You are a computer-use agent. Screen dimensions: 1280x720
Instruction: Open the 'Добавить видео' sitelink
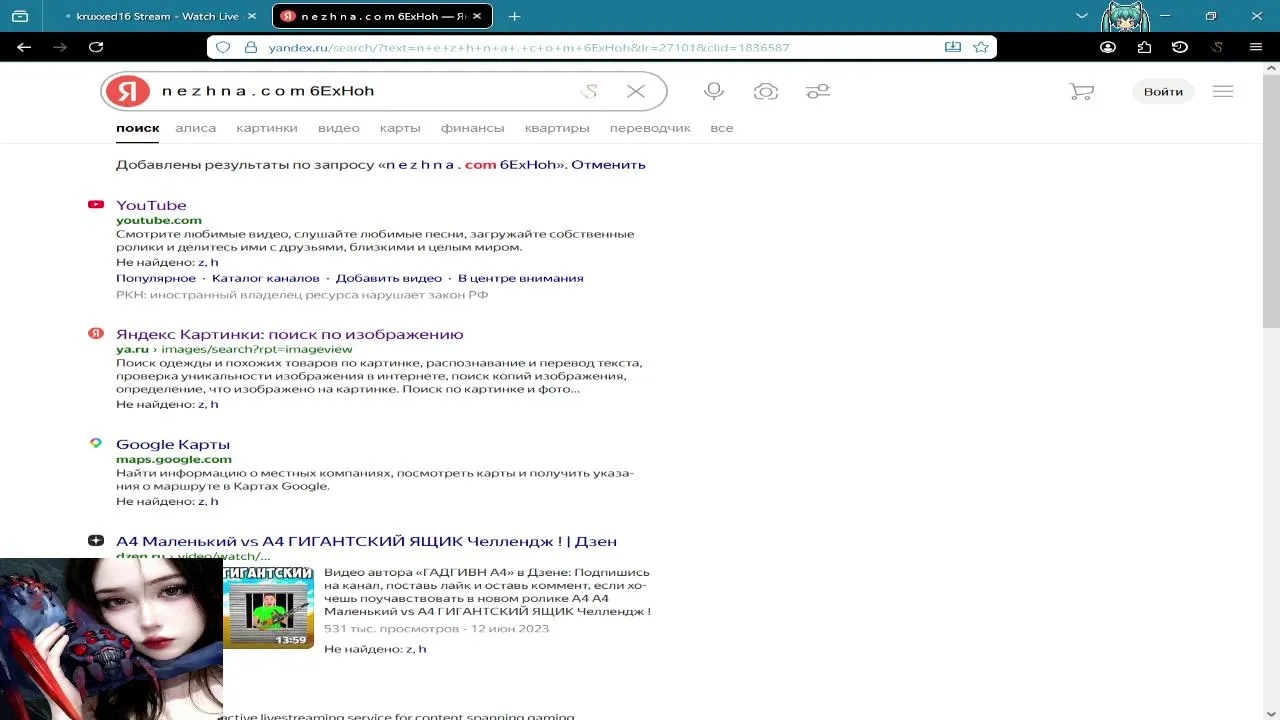pyautogui.click(x=389, y=278)
